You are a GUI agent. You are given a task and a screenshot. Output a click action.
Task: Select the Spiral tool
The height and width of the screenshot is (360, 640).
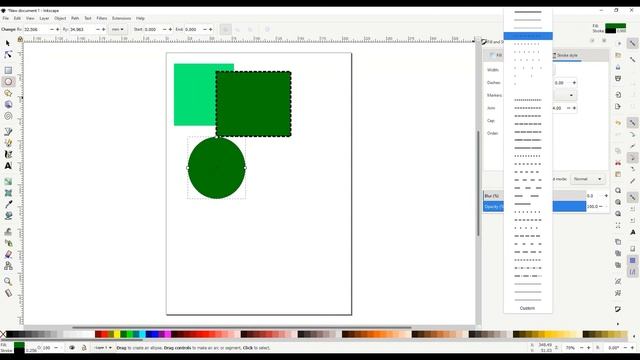8,116
